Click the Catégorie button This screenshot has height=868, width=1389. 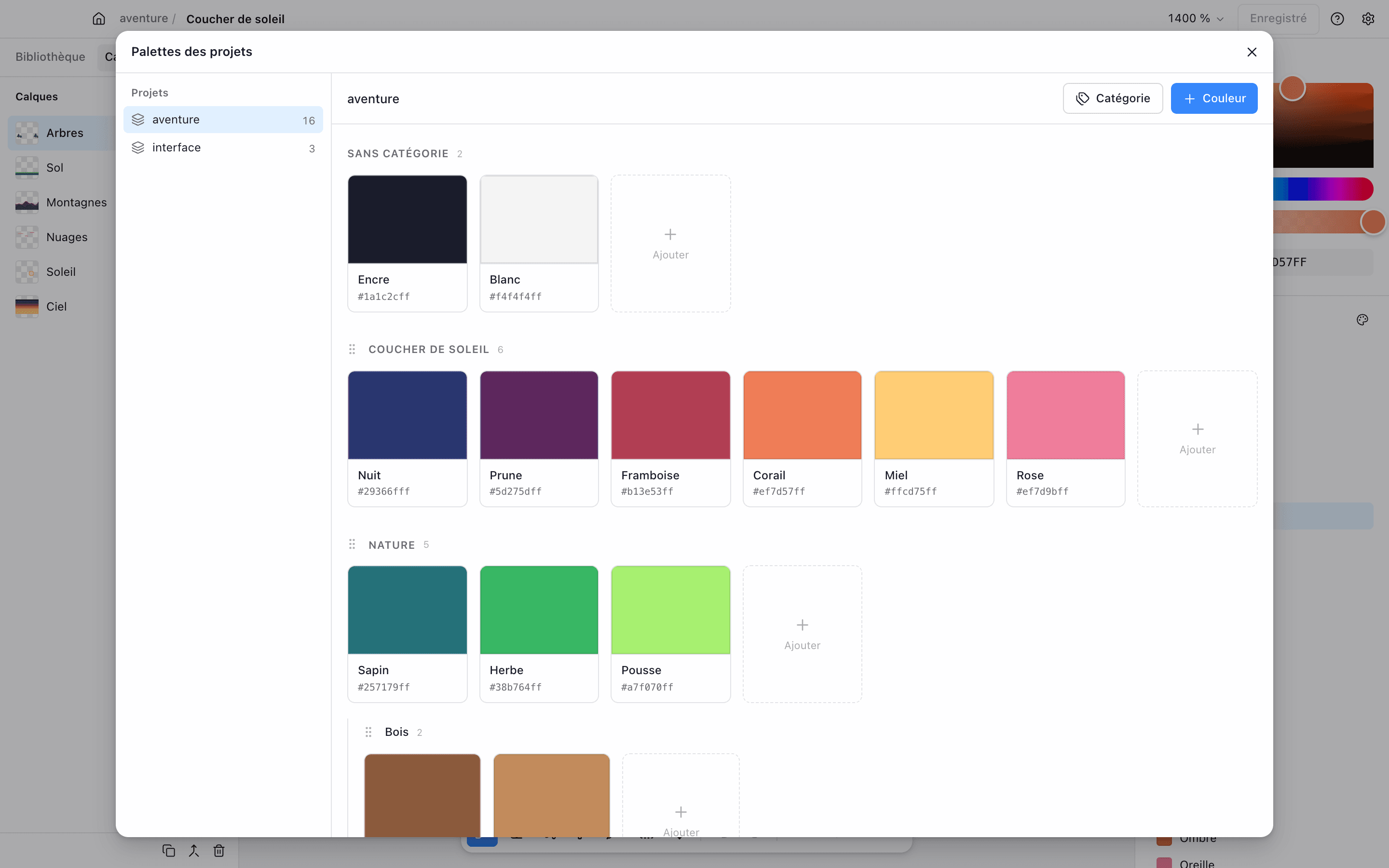(1112, 98)
